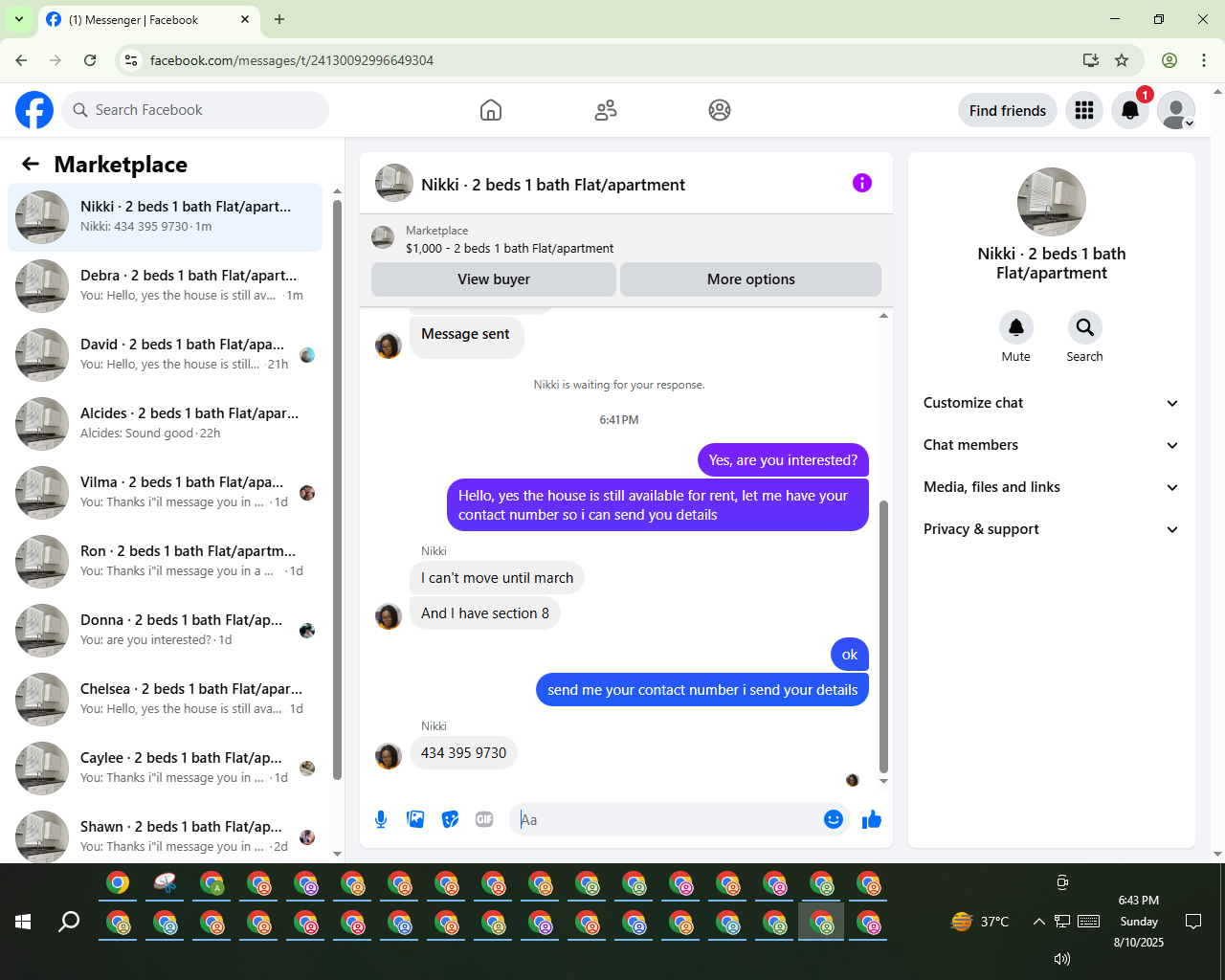Expand the Customize chat section
The width and height of the screenshot is (1225, 980).
[1052, 403]
